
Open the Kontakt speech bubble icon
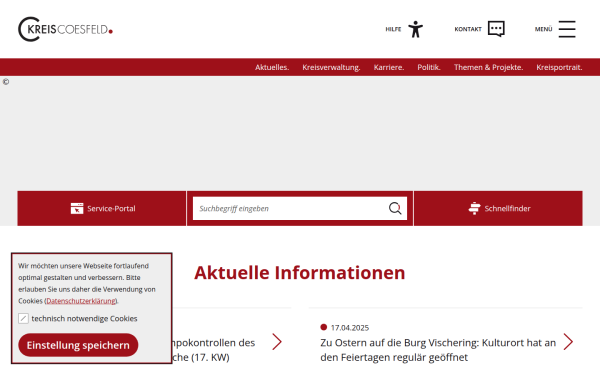coord(496,29)
